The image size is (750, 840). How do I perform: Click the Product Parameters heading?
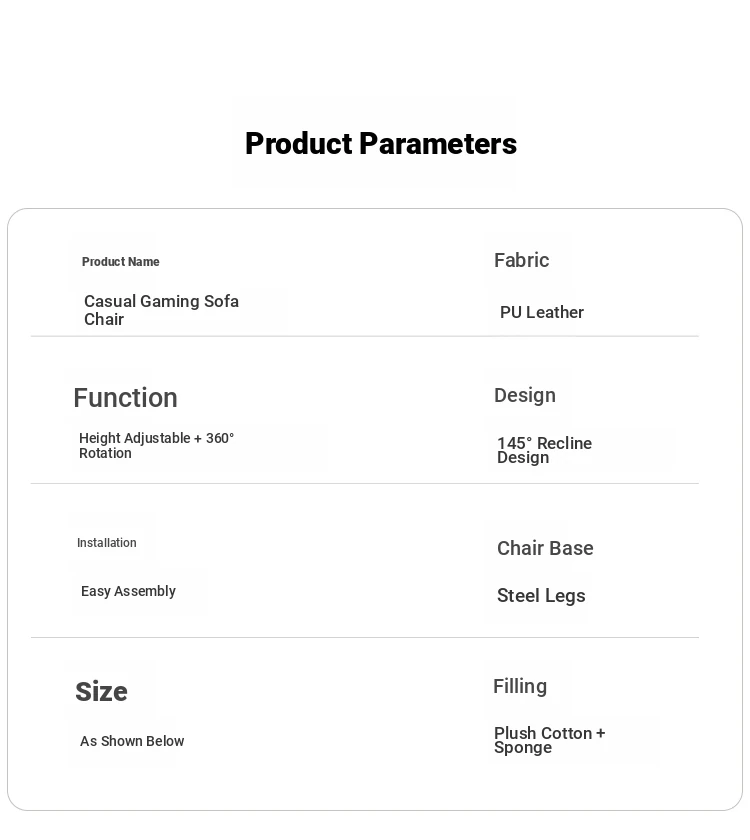click(381, 144)
